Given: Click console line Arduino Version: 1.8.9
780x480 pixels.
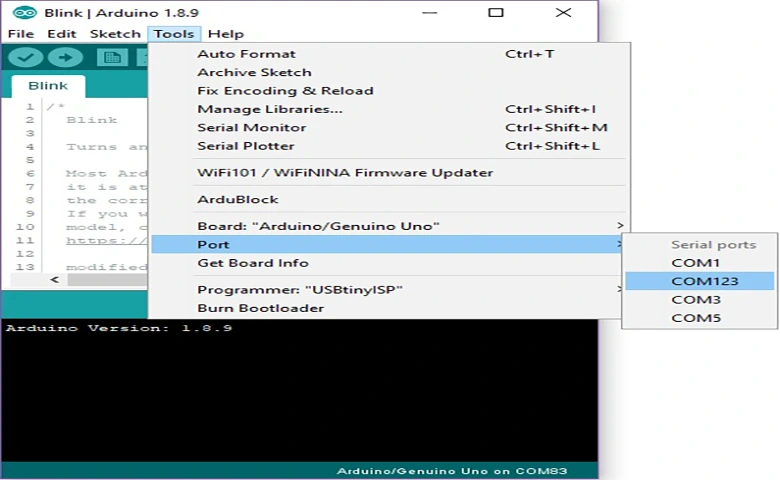Looking at the screenshot, I should (119, 328).
